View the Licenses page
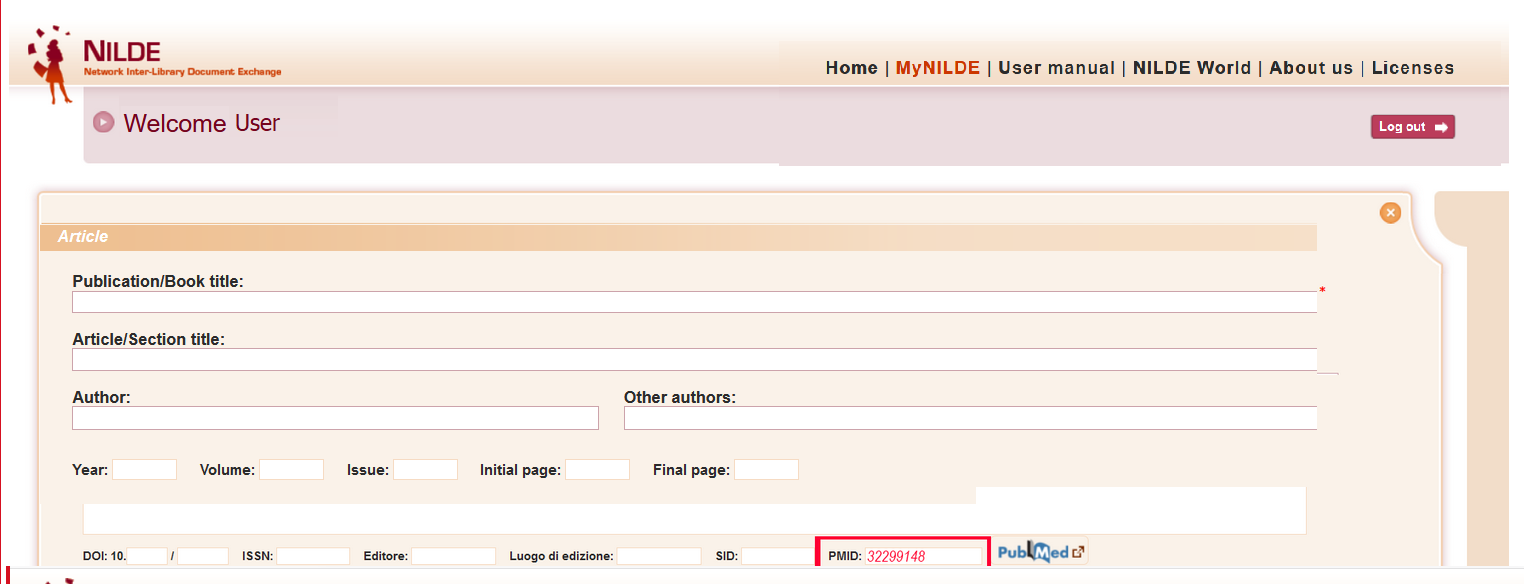The image size is (1524, 584). tap(1413, 68)
